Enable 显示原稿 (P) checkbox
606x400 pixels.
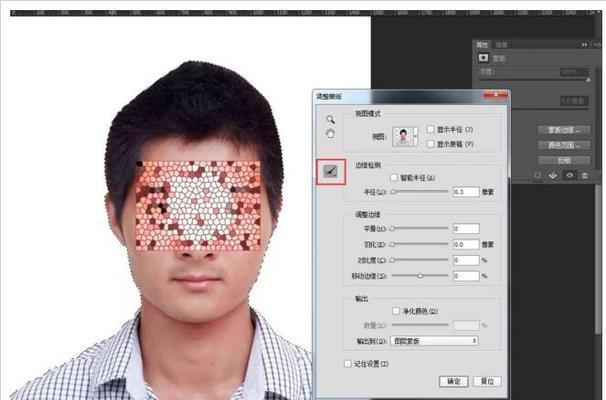[x=430, y=144]
